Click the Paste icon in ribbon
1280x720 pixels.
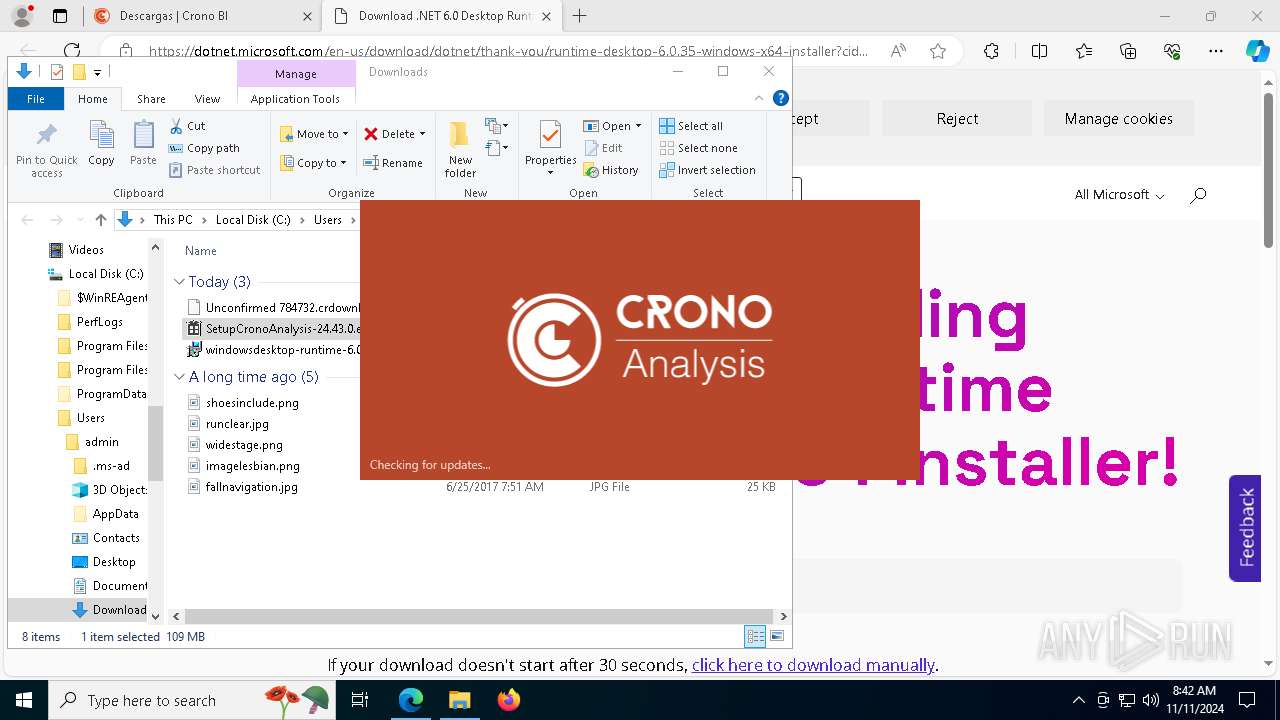[x=143, y=143]
